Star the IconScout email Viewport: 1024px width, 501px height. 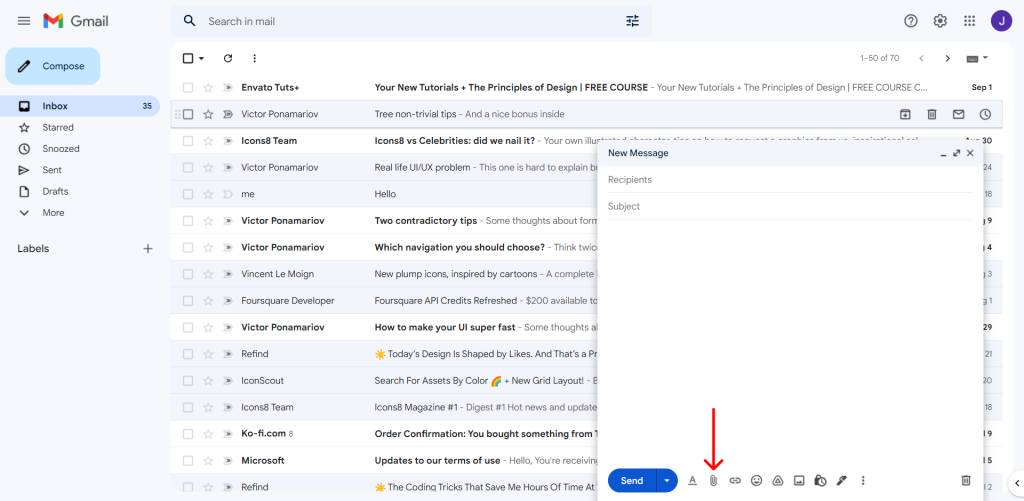click(x=208, y=380)
